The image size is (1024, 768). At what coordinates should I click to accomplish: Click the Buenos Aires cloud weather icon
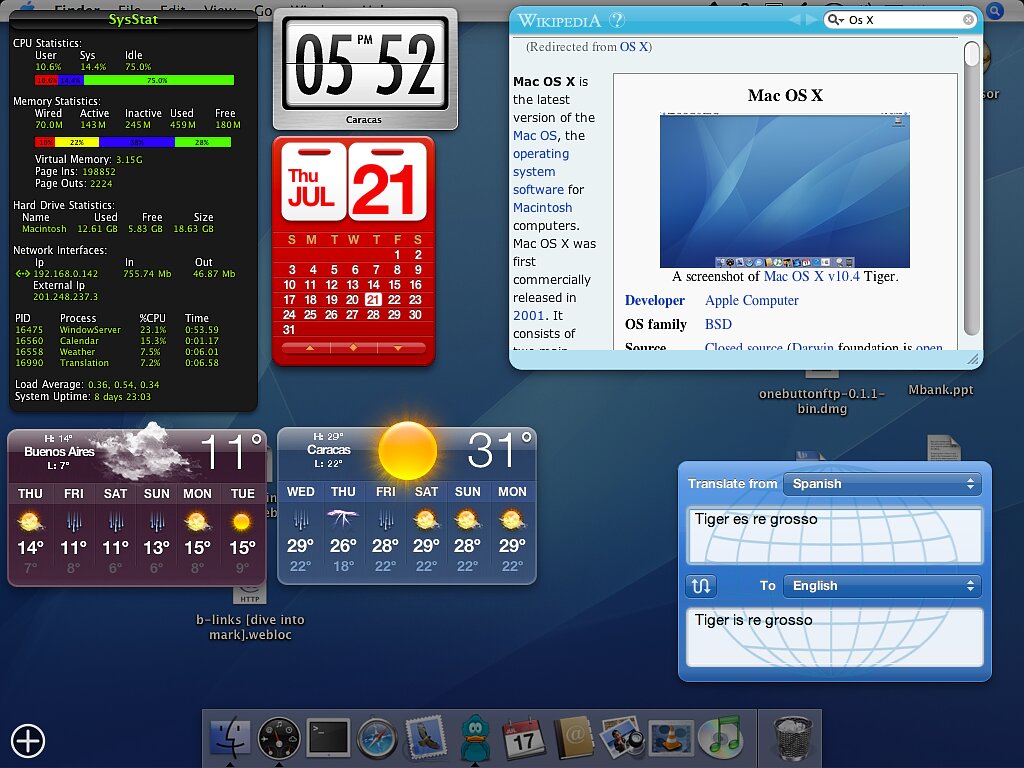tap(145, 451)
